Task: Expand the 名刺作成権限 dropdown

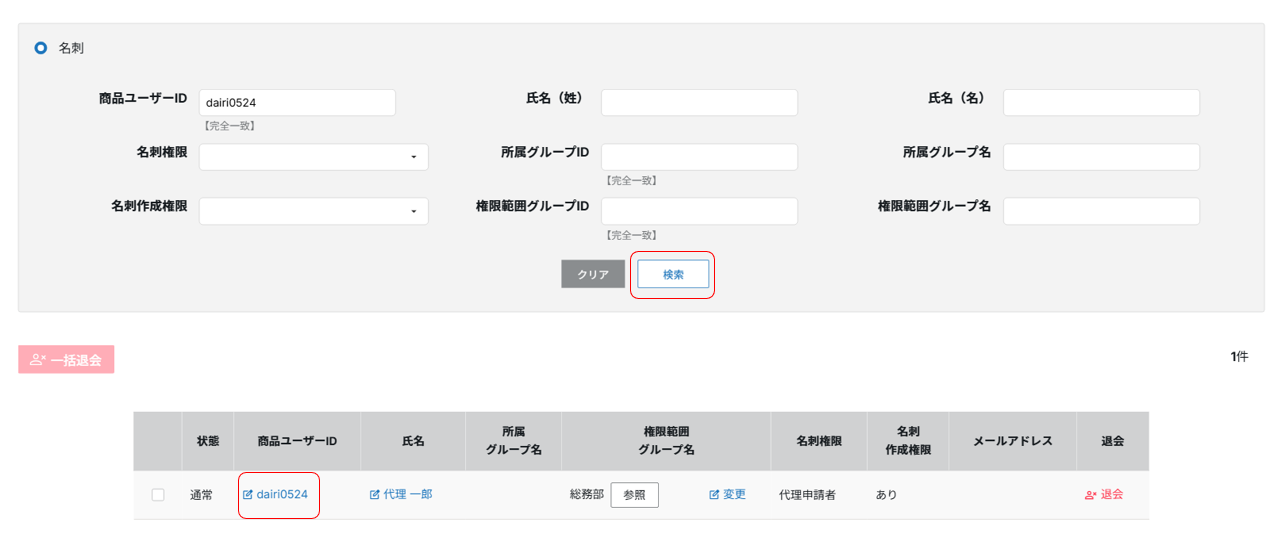Action: click(313, 211)
